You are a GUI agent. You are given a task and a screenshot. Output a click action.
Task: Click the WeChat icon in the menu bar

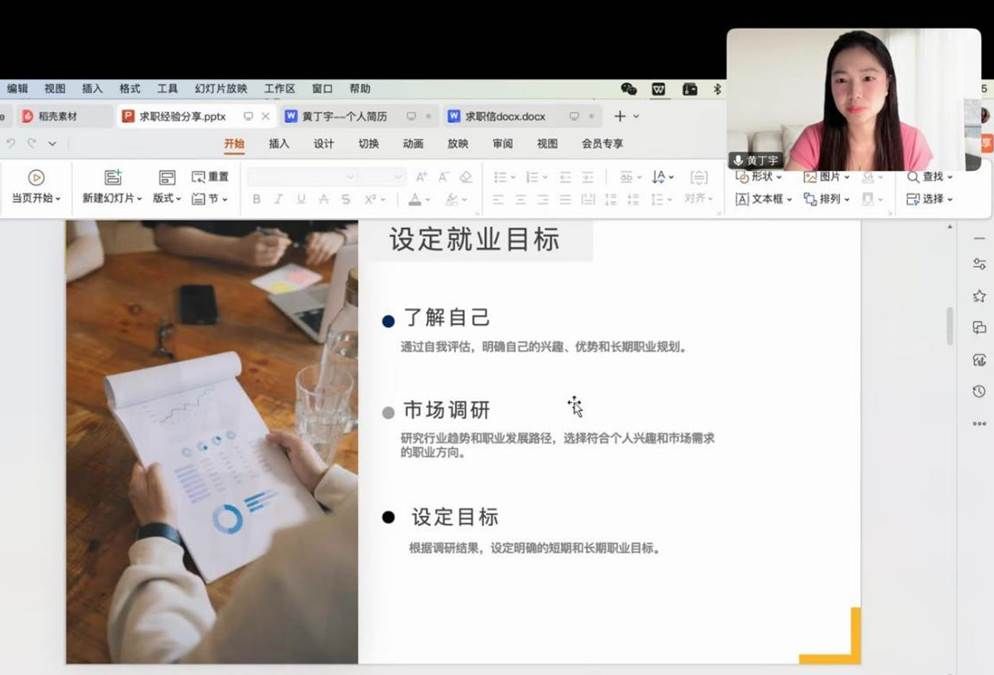pos(629,89)
